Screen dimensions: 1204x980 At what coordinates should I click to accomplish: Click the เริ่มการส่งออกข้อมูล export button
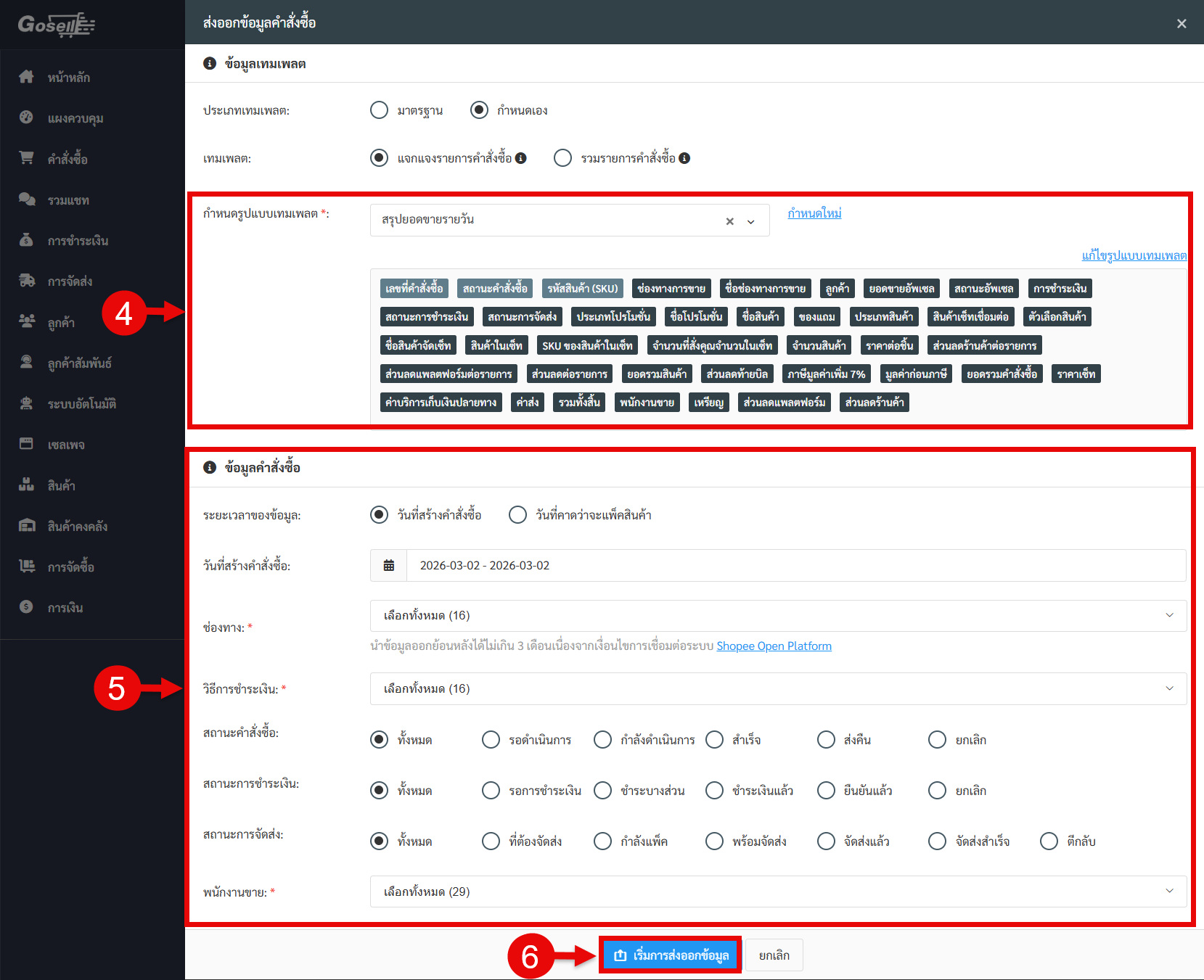pos(670,955)
